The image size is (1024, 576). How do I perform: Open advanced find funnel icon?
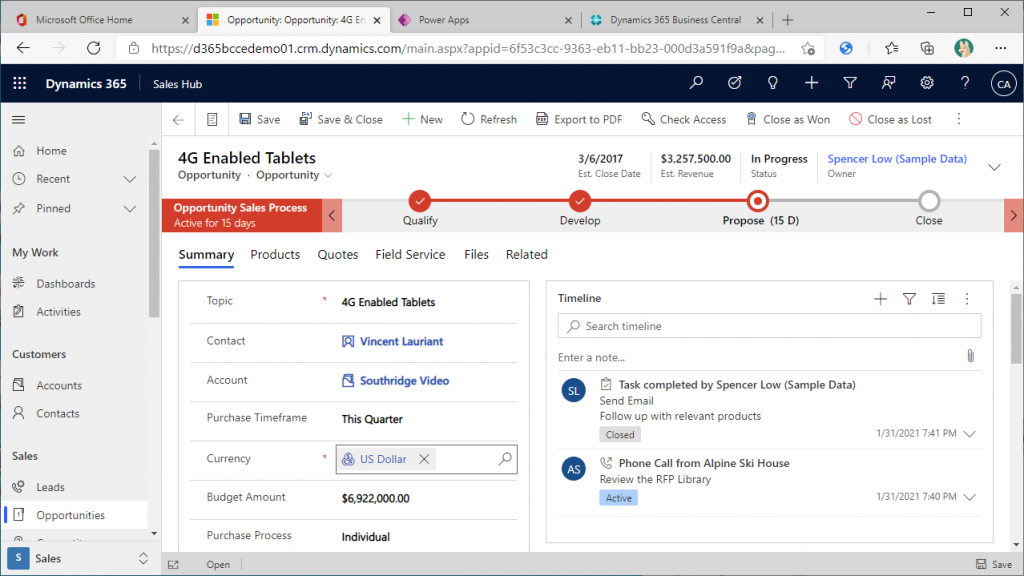[850, 83]
